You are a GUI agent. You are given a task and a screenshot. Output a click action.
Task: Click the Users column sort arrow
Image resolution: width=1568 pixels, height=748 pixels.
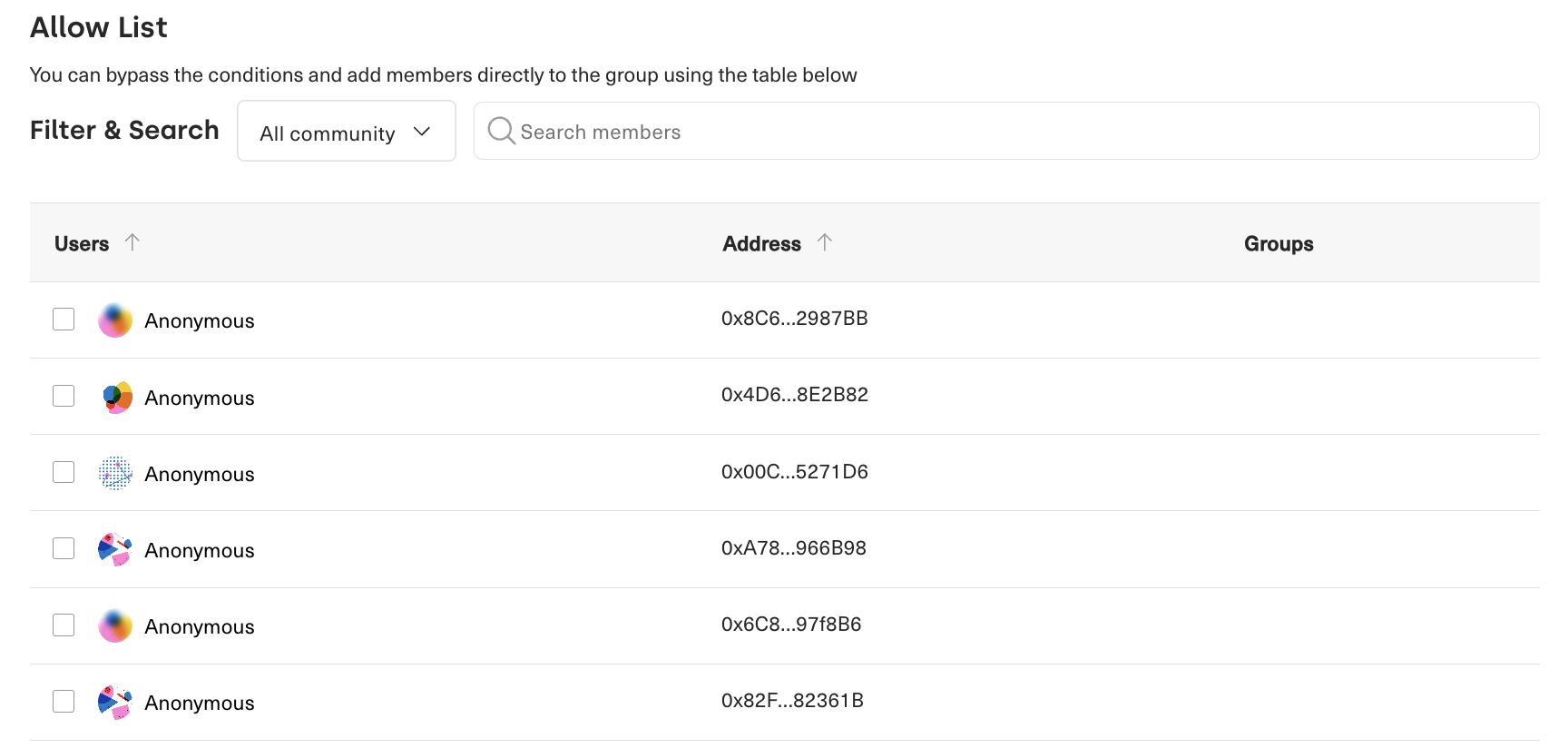pyautogui.click(x=132, y=242)
